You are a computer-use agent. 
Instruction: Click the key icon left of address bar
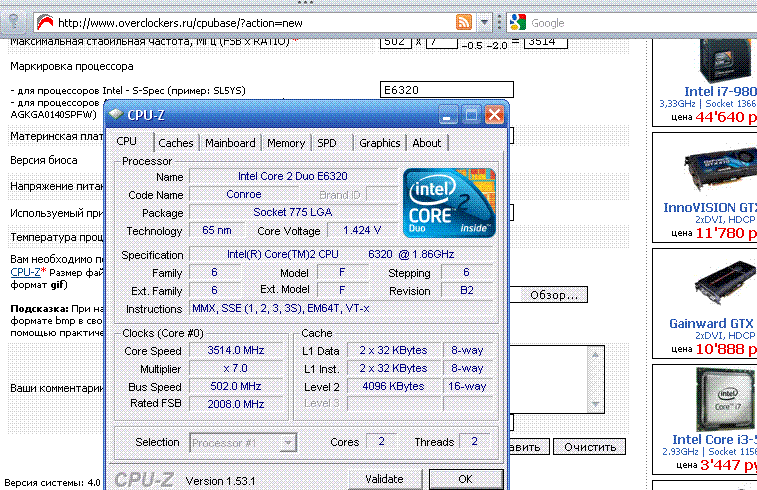(14, 22)
